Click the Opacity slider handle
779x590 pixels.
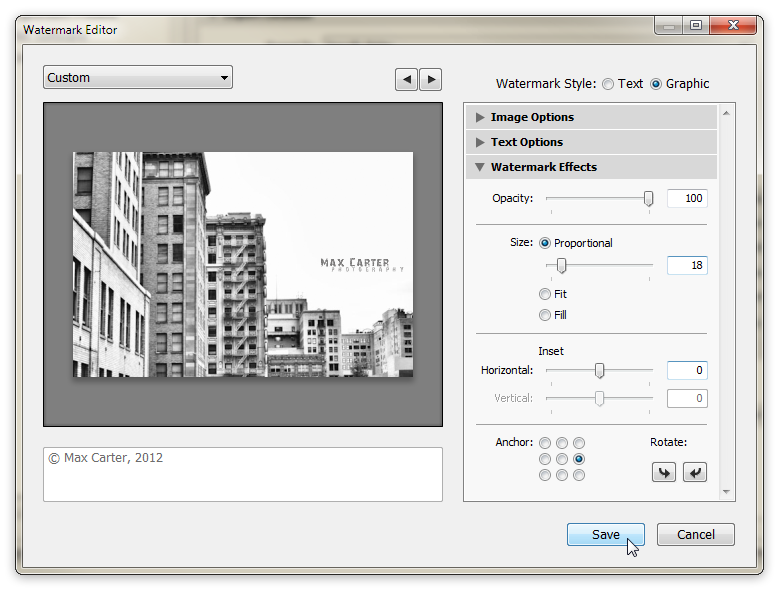pos(648,198)
